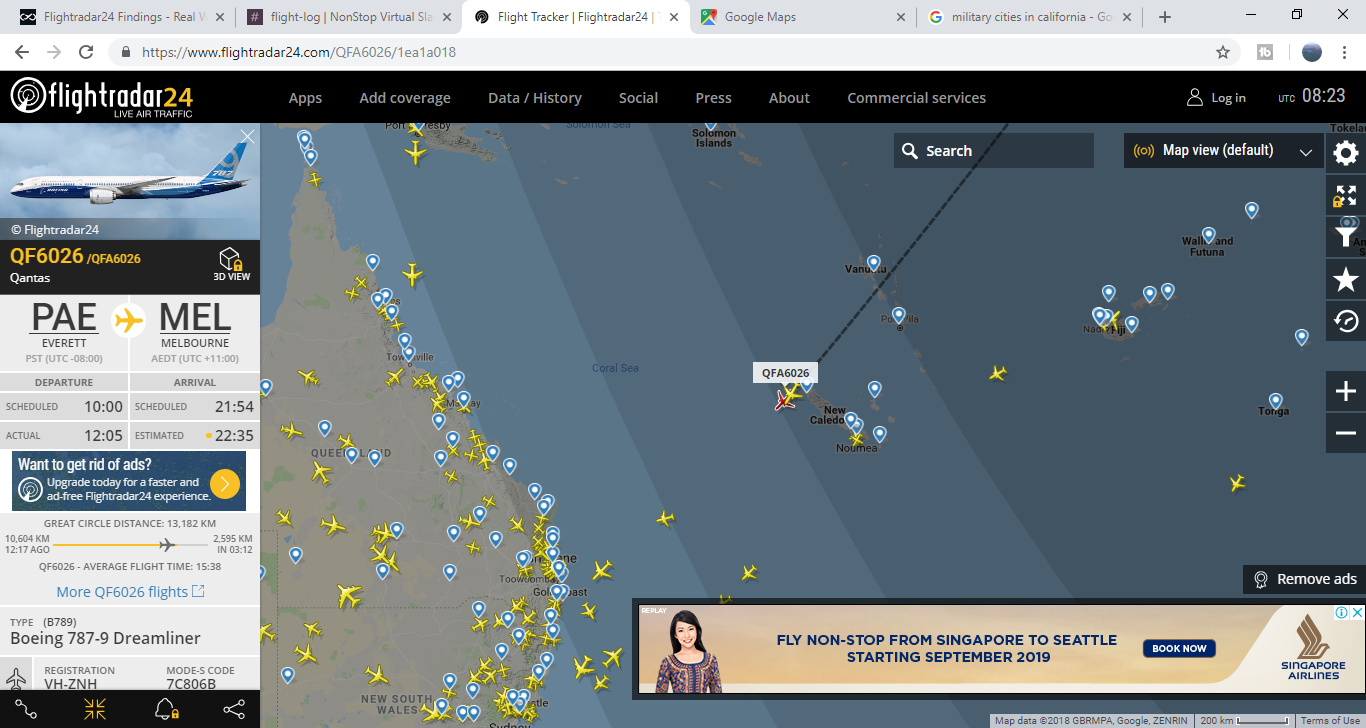Click the extension icon beside the bookmark star
Image resolution: width=1366 pixels, height=728 pixels.
(x=1265, y=52)
